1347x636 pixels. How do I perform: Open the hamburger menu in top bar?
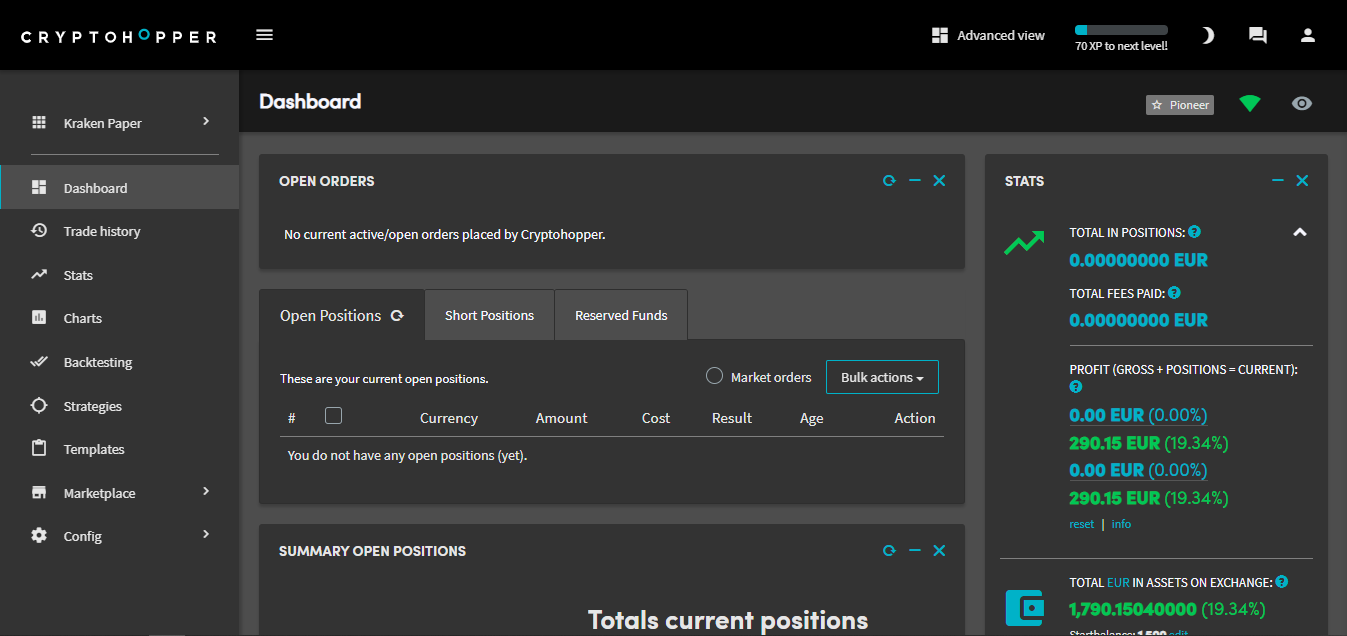[264, 35]
